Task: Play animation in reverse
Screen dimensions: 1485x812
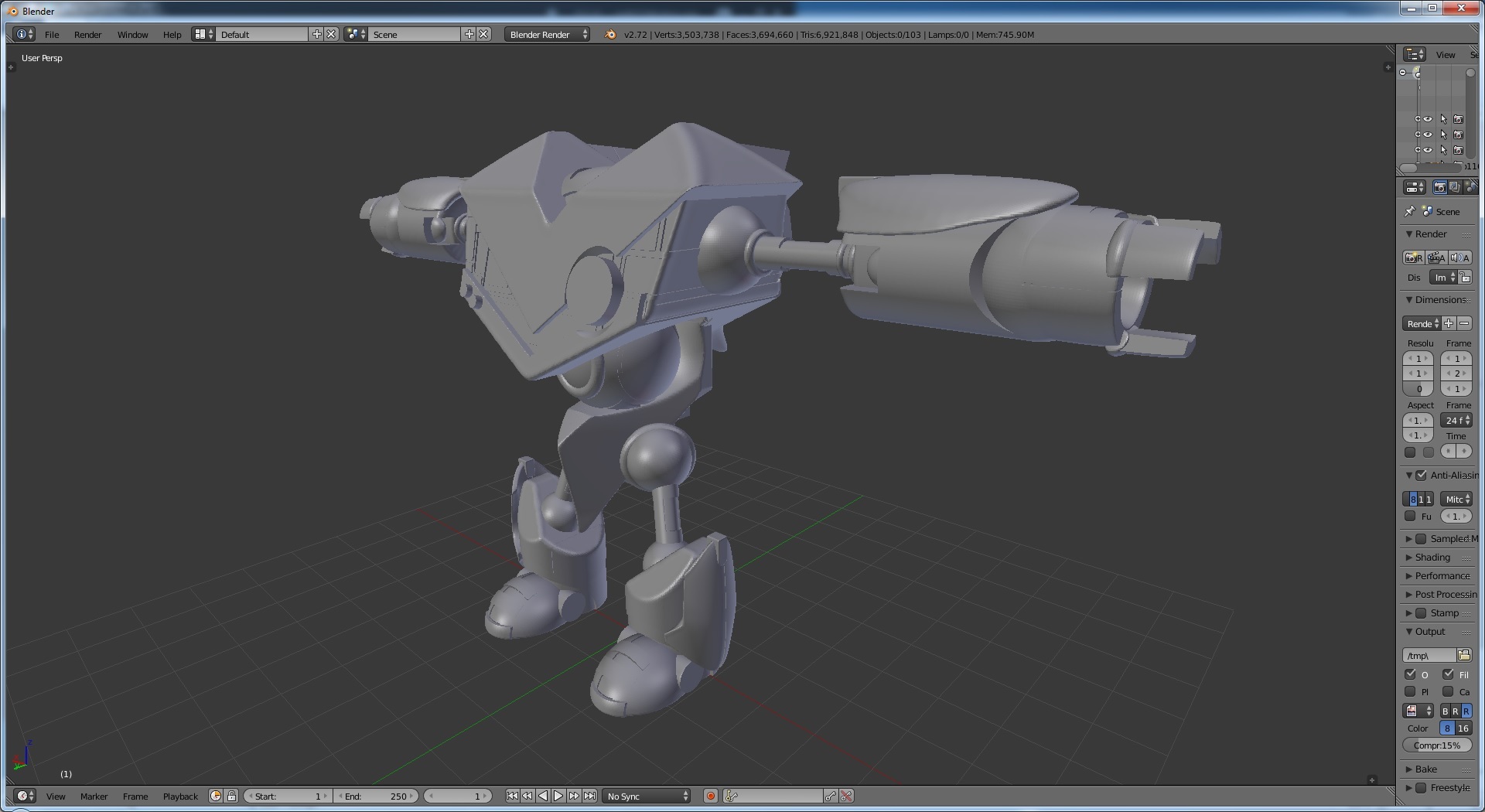Action: coord(543,796)
